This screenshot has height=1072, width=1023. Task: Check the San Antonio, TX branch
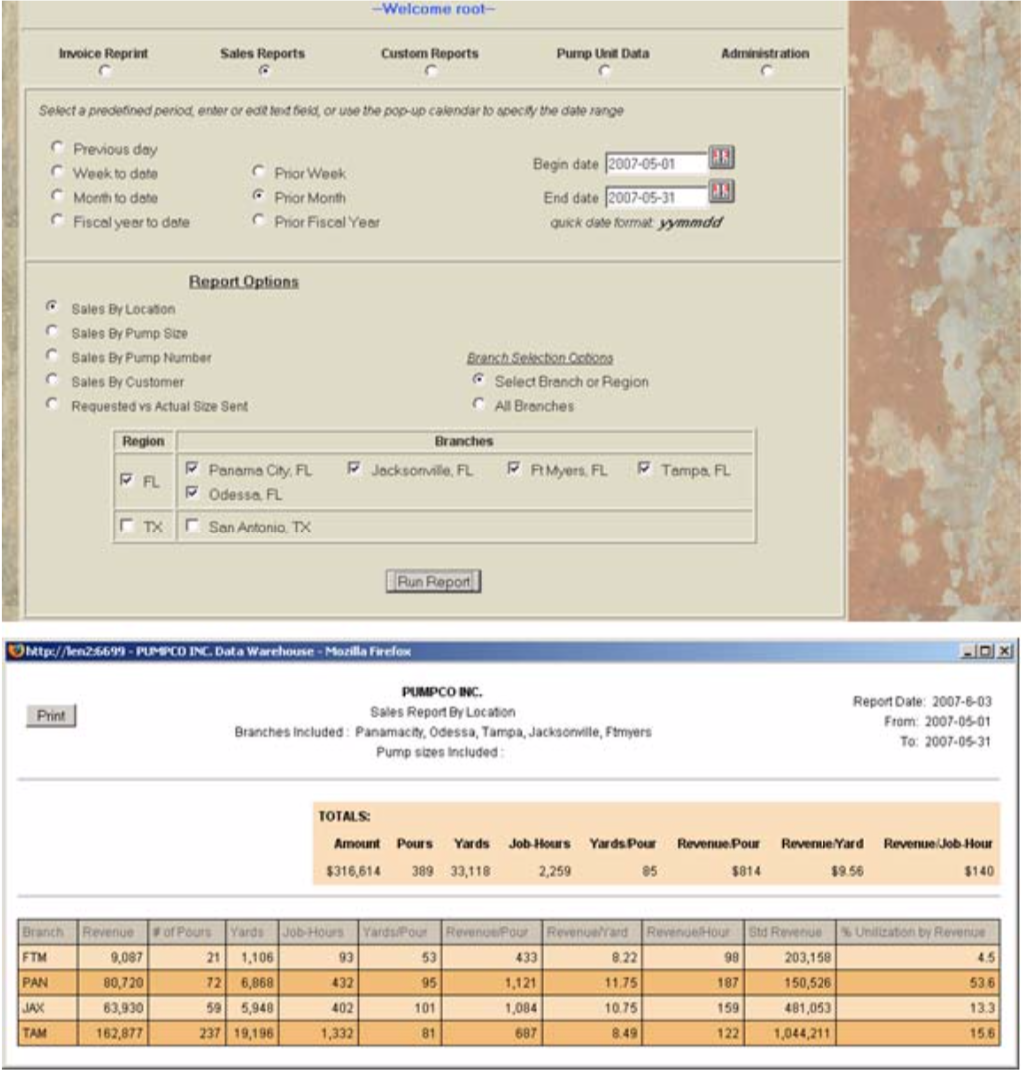192,525
